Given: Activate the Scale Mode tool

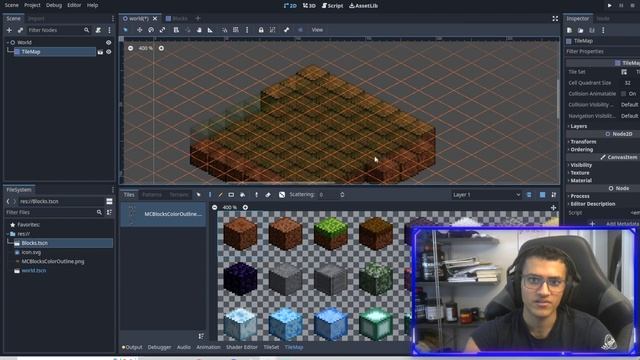Looking at the screenshot, I should tap(162, 30).
